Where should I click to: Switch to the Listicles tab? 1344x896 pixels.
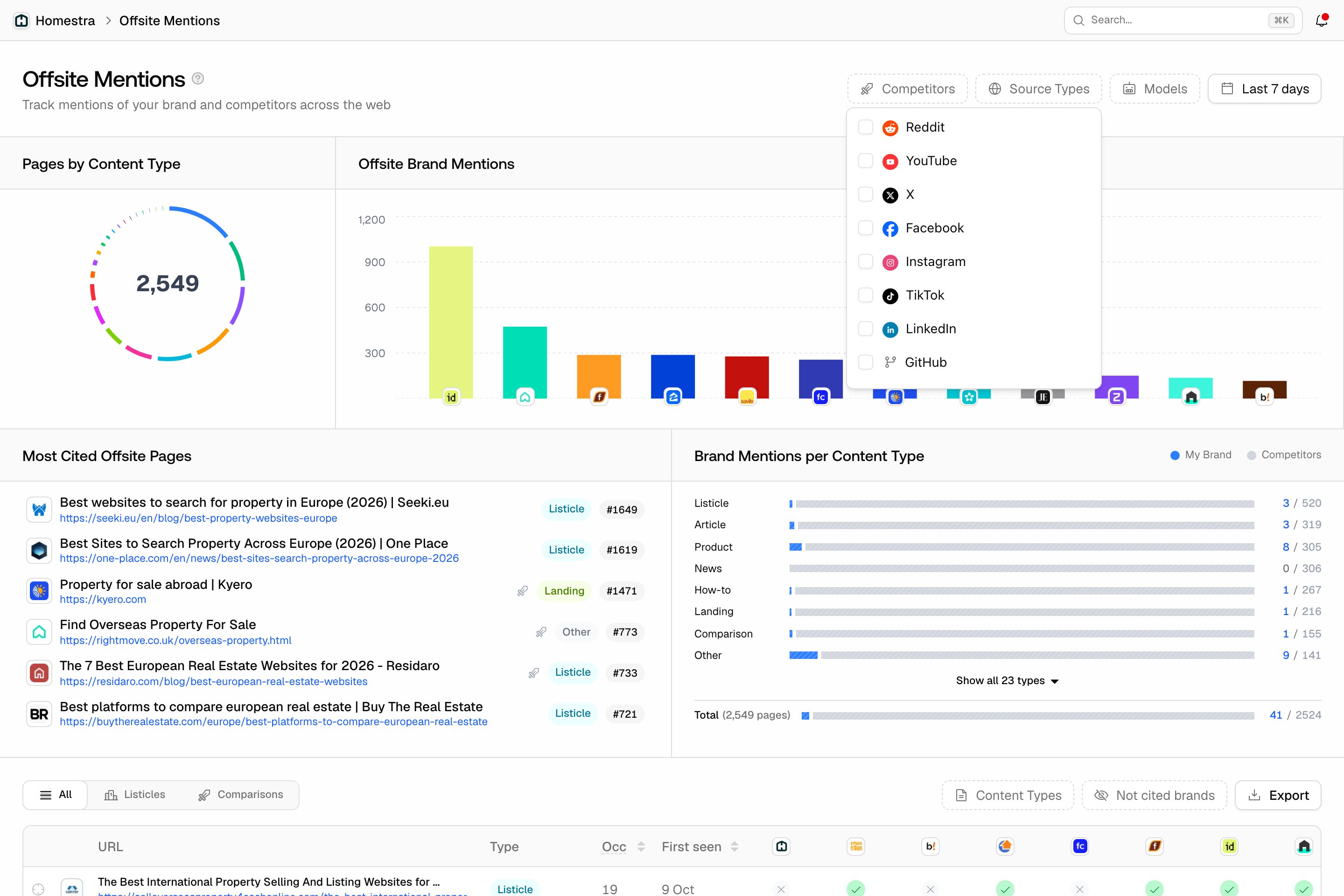pos(135,795)
